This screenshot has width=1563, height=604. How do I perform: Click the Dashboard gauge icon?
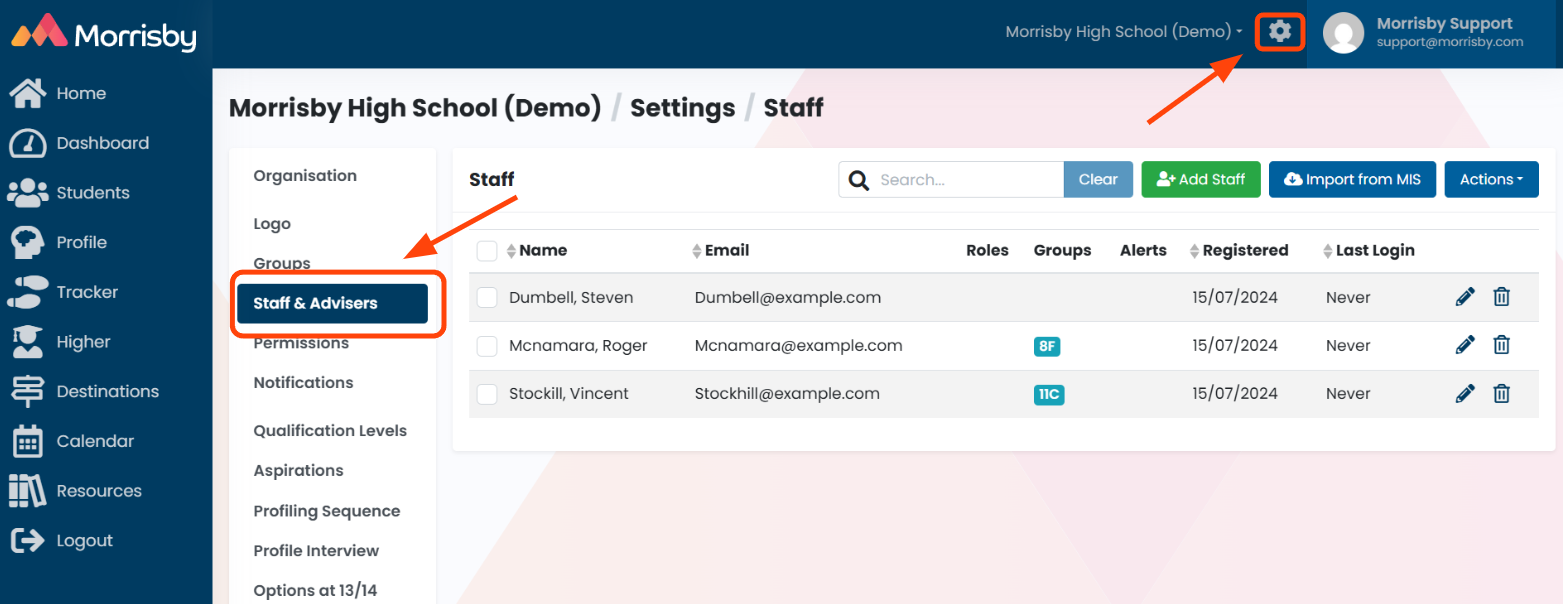27,143
